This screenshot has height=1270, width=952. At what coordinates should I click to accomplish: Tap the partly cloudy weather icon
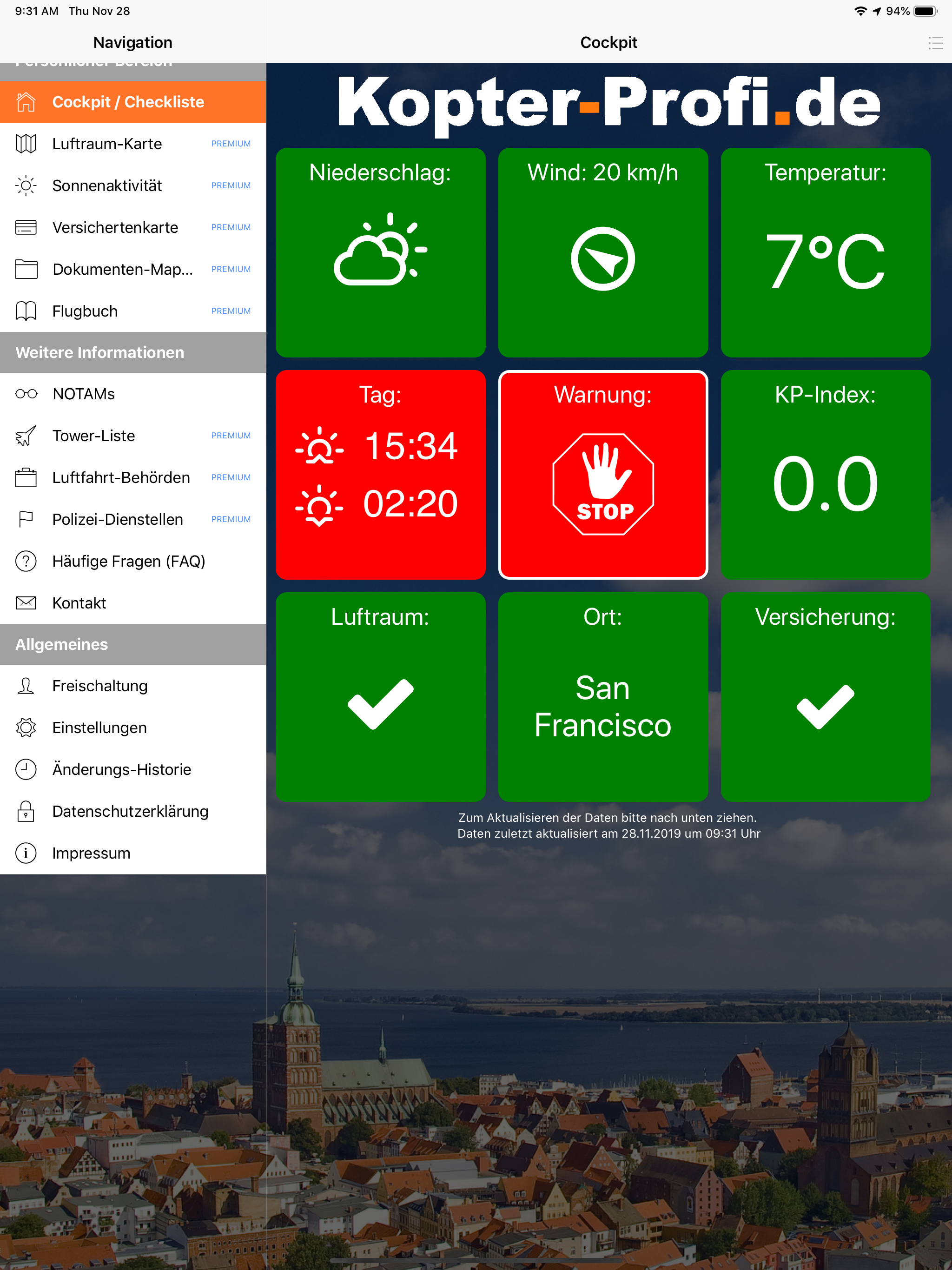(381, 250)
